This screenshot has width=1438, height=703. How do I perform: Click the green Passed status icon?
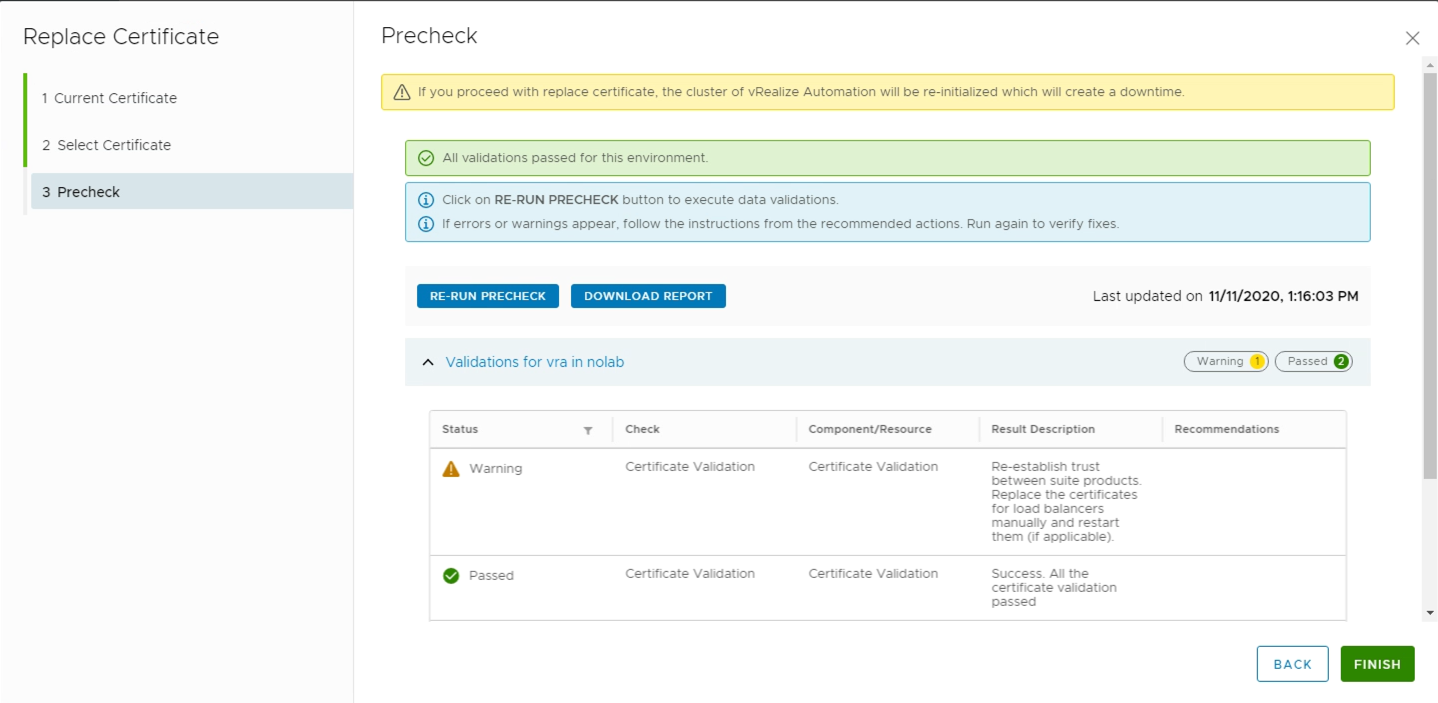[x=451, y=576]
